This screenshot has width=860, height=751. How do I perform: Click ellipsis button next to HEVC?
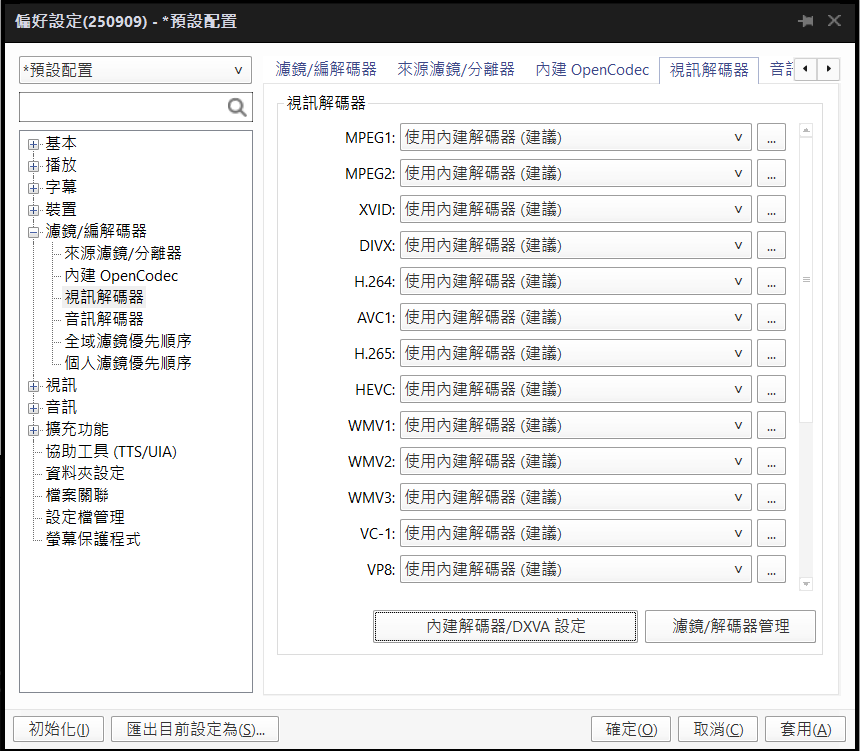pyautogui.click(x=771, y=390)
